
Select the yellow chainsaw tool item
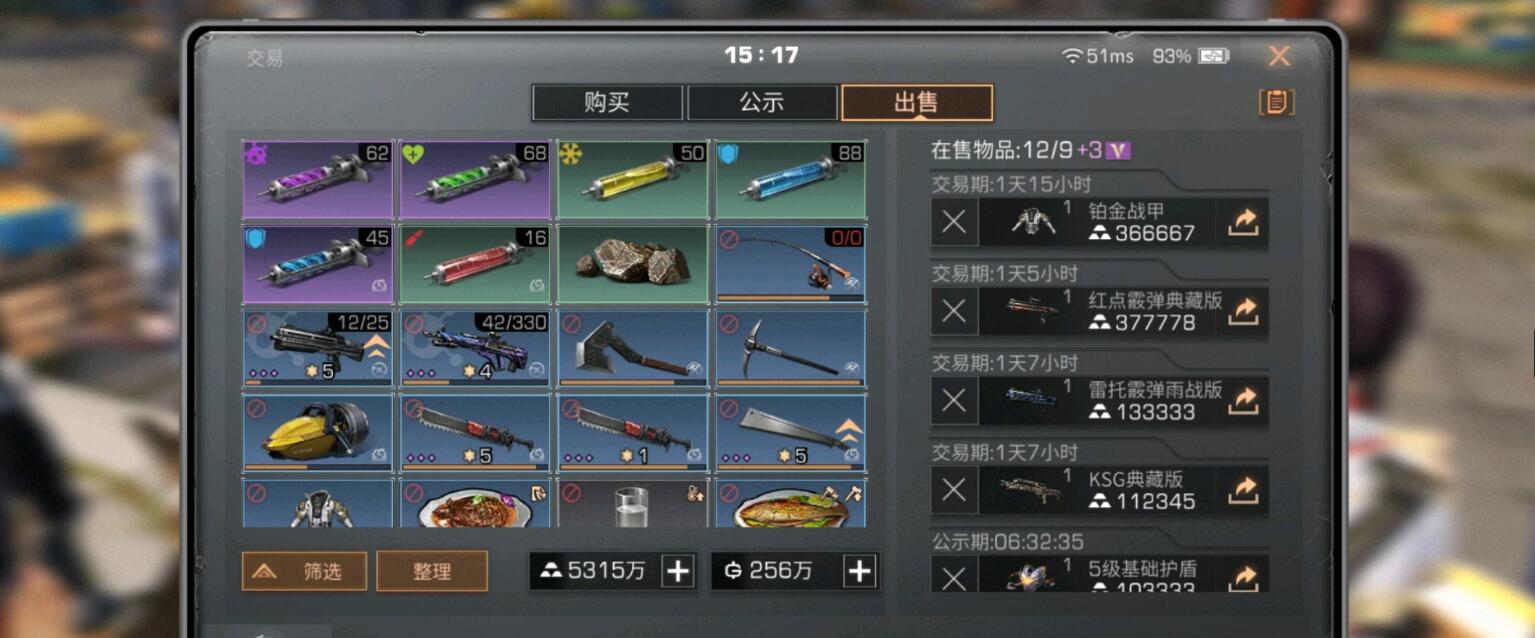(316, 433)
